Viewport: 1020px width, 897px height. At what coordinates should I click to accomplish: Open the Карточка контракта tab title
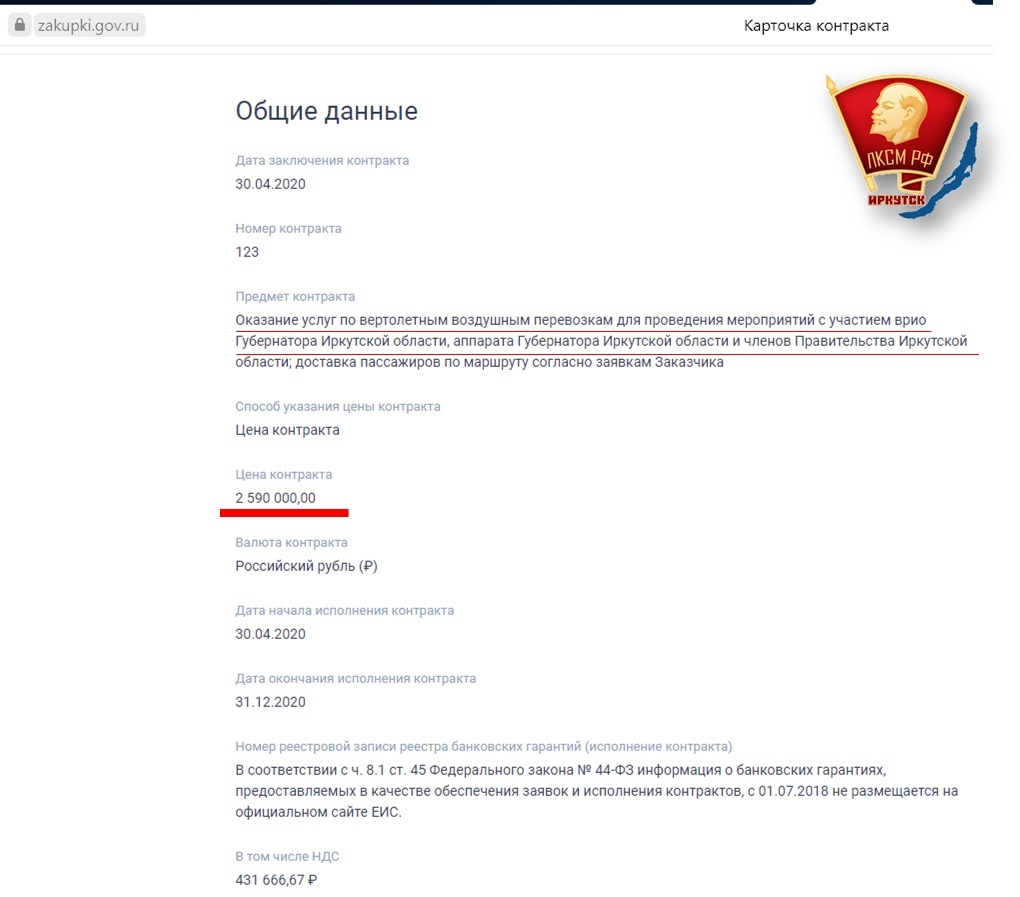coord(816,26)
